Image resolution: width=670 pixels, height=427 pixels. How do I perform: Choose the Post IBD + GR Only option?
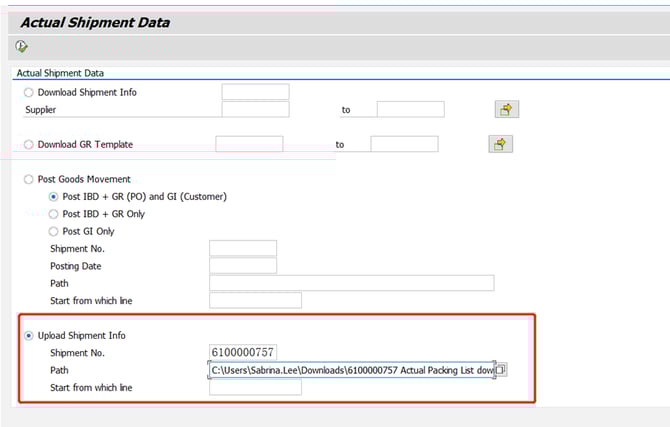(54, 214)
